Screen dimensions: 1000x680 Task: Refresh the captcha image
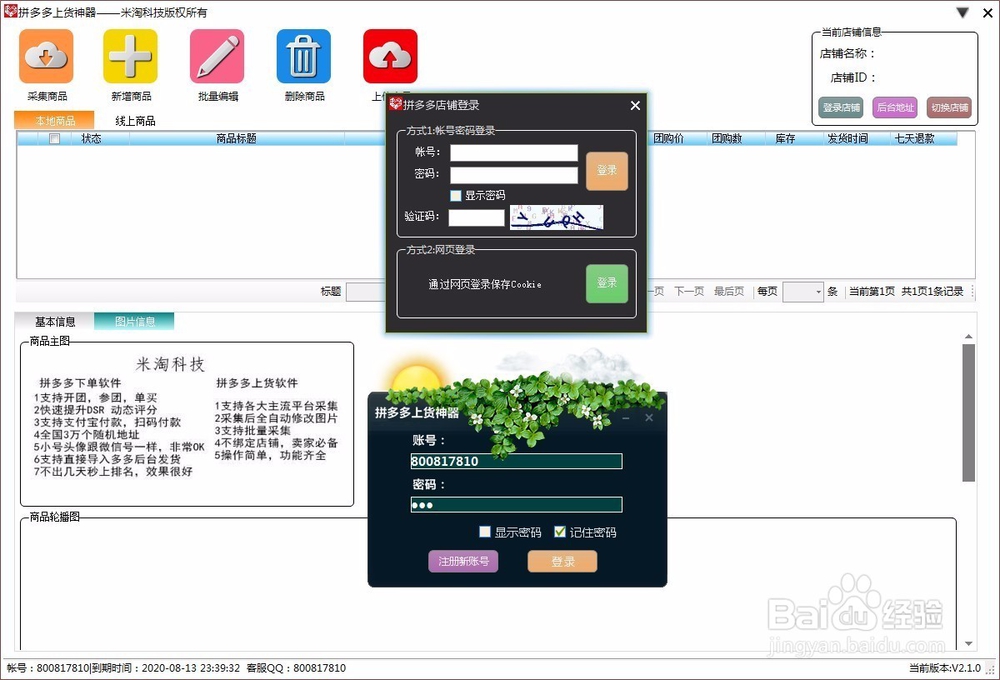[x=556, y=217]
